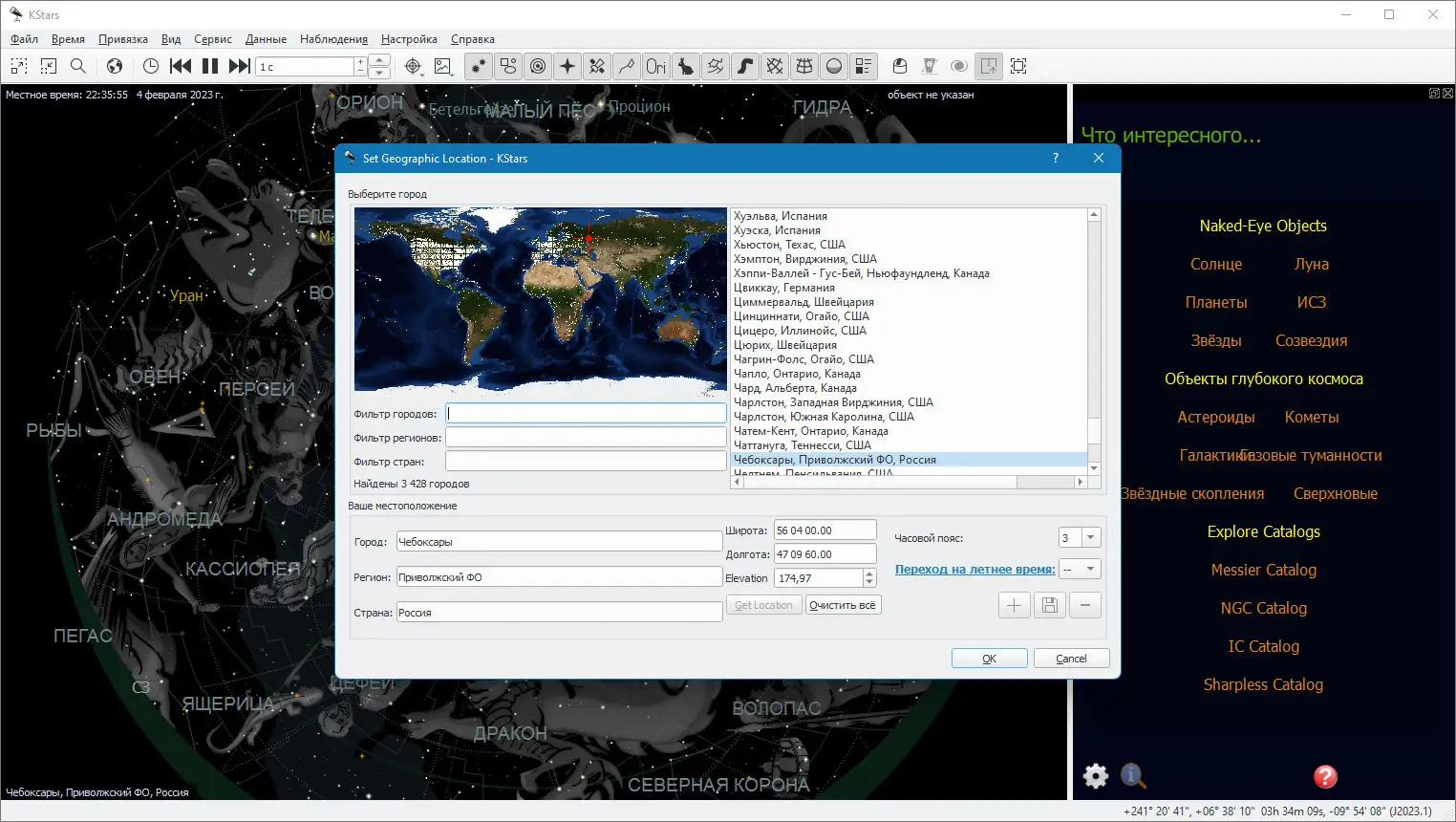Open the Часовой пояс dropdown
The image size is (1456, 822).
pos(1090,538)
